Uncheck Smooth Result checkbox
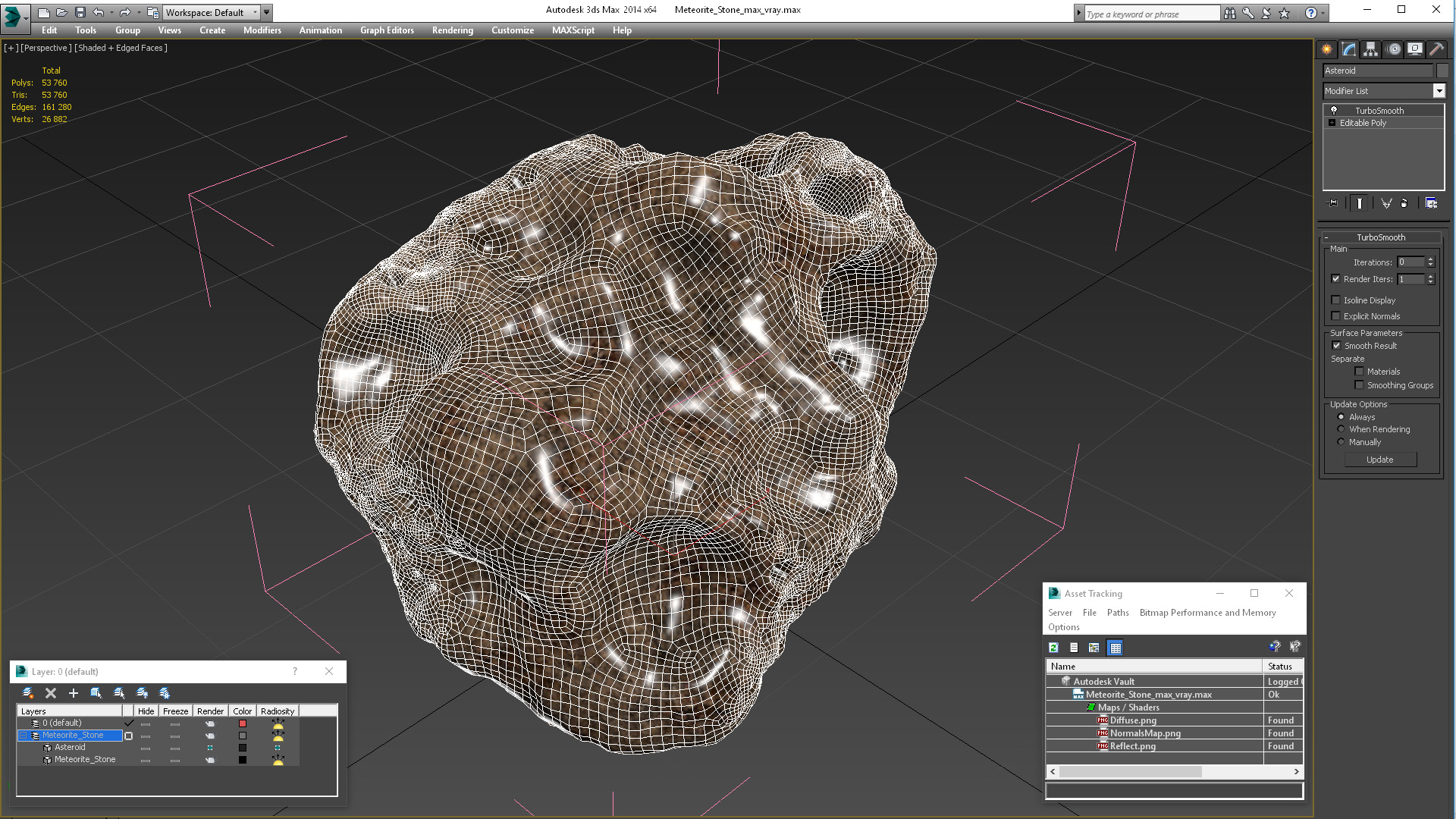 tap(1336, 346)
